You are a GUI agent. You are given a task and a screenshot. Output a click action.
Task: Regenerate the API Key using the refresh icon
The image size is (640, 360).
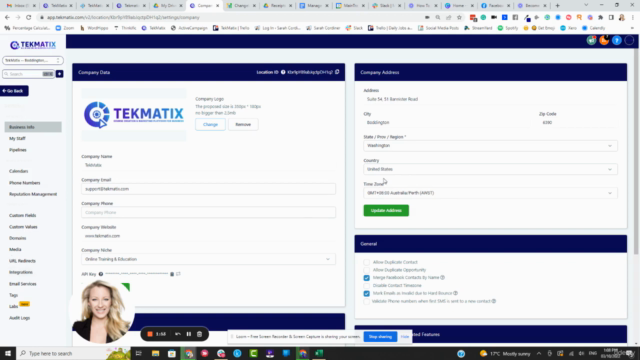pos(178,274)
